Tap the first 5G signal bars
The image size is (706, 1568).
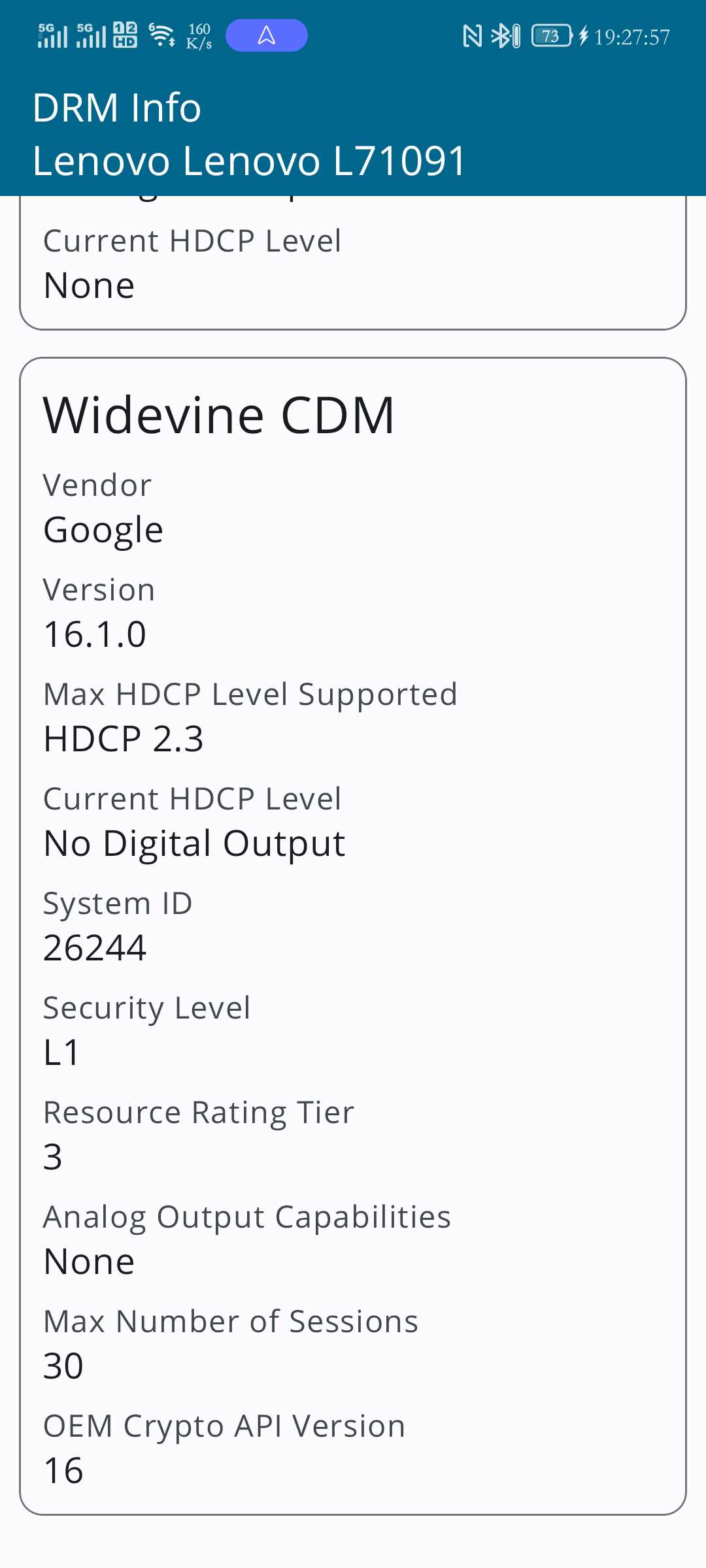(x=53, y=35)
